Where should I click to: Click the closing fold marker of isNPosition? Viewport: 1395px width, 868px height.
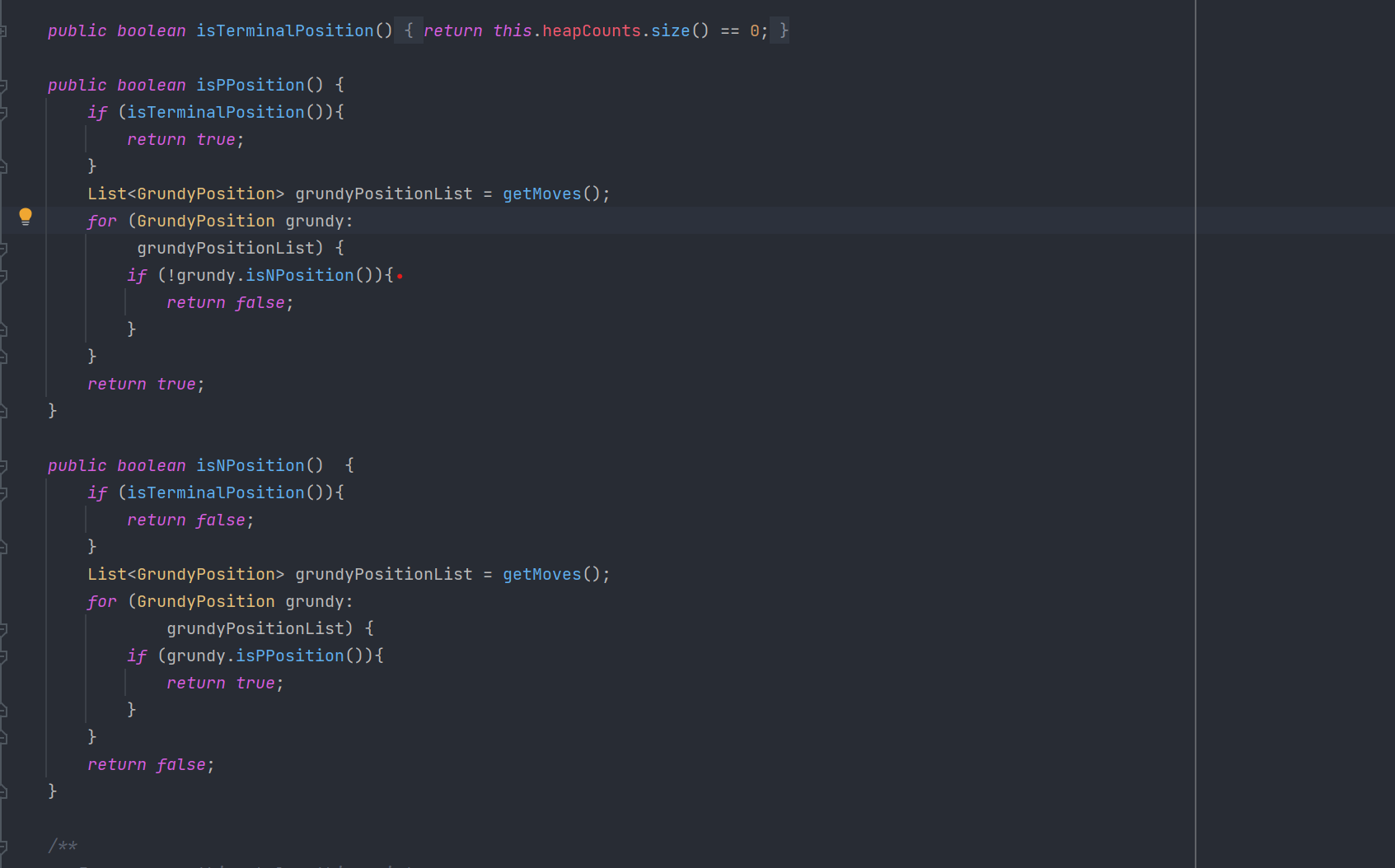(3, 791)
